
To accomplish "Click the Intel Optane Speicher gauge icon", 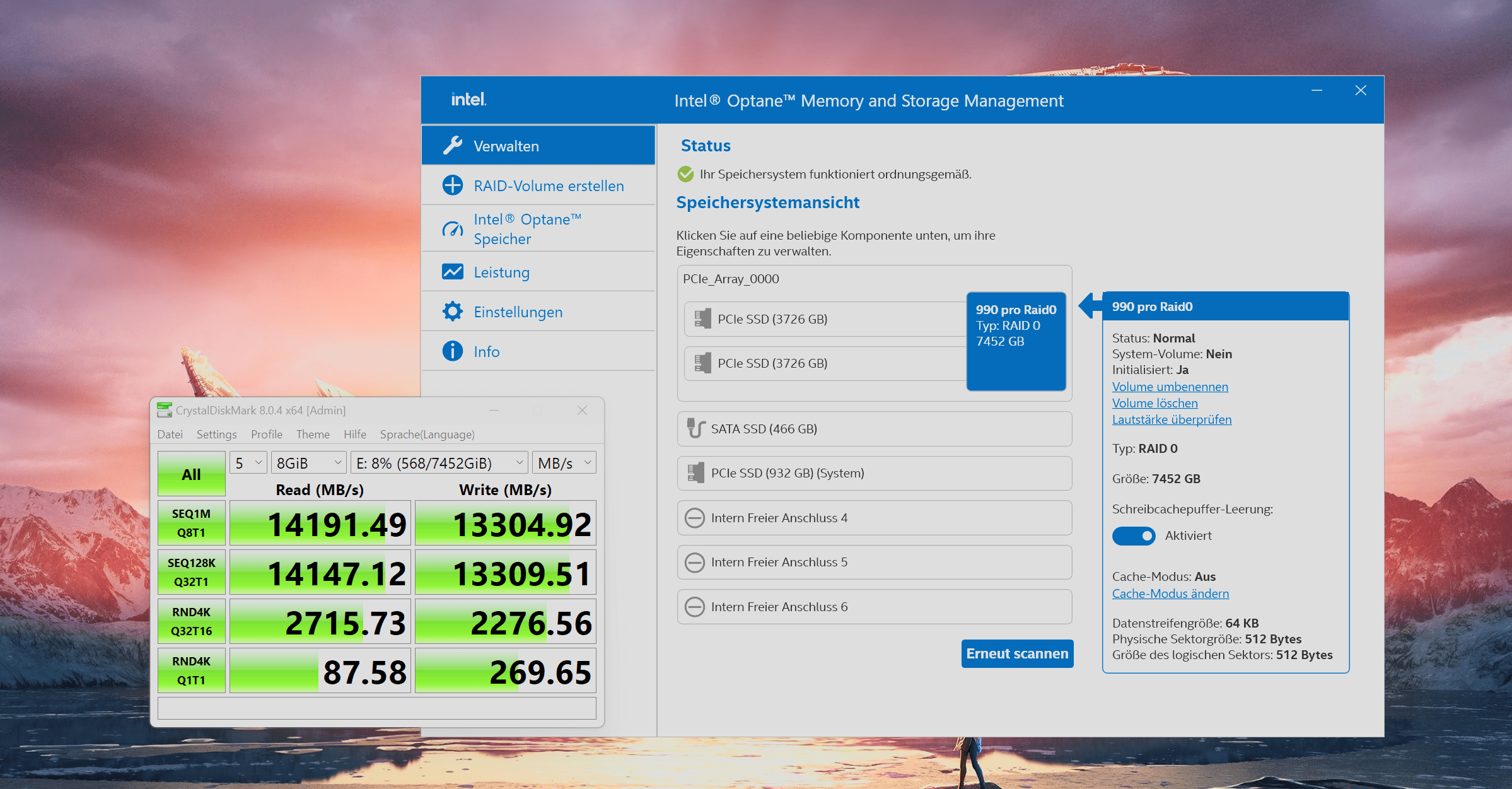I will [x=453, y=229].
